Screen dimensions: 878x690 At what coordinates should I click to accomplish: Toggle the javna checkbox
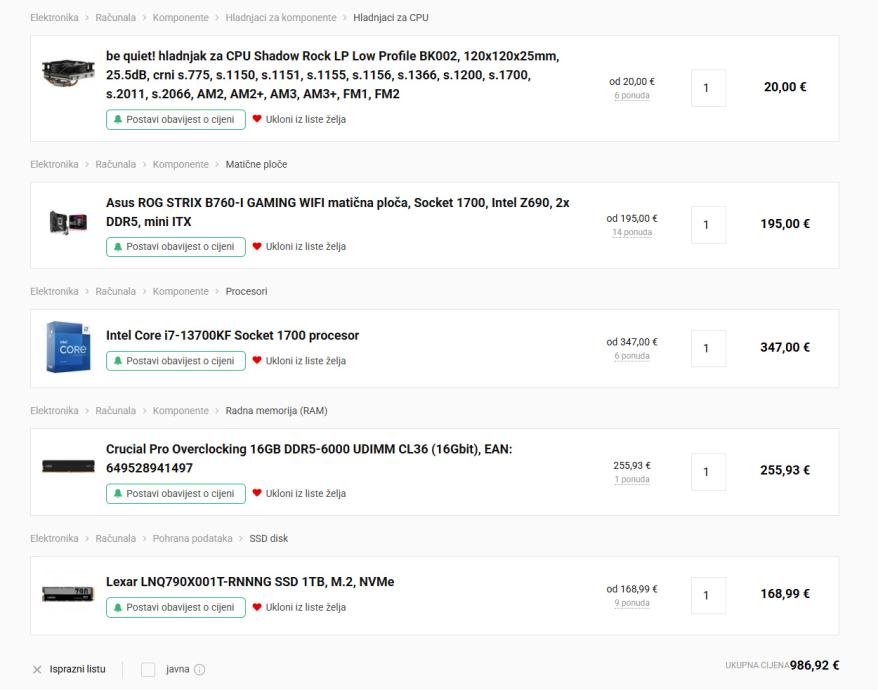tap(148, 669)
